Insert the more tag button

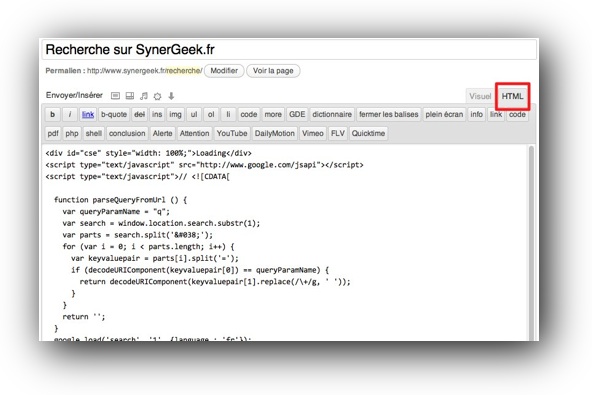pyautogui.click(x=273, y=114)
